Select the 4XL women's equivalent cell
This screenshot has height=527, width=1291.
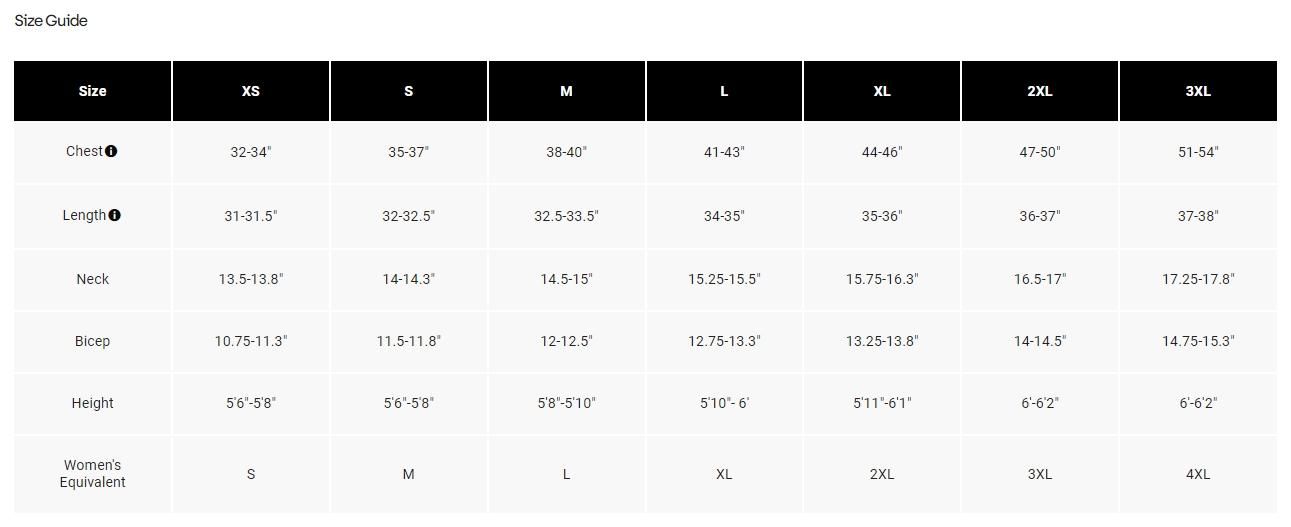tap(1197, 474)
